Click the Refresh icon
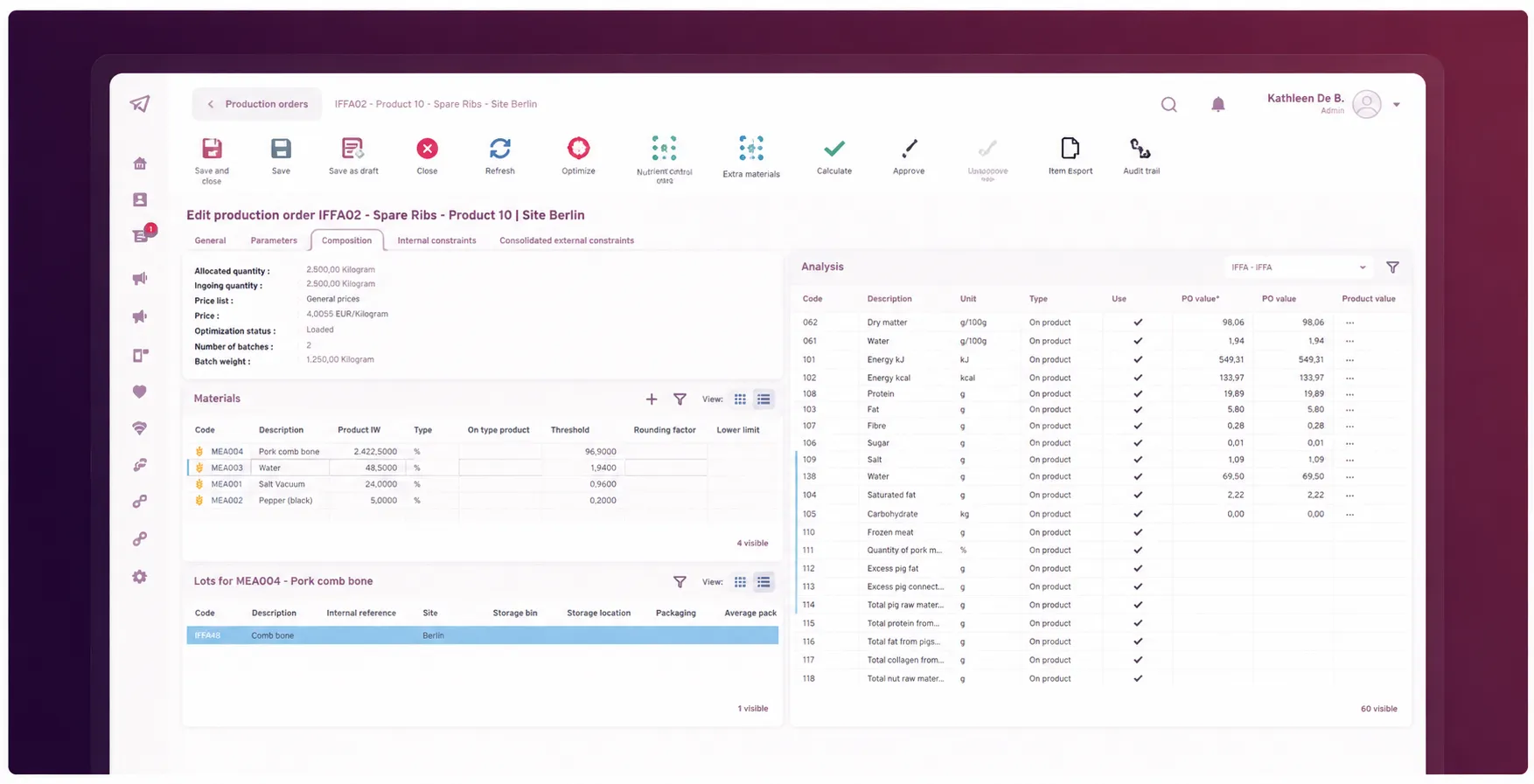The width and height of the screenshot is (1534, 784). click(499, 149)
